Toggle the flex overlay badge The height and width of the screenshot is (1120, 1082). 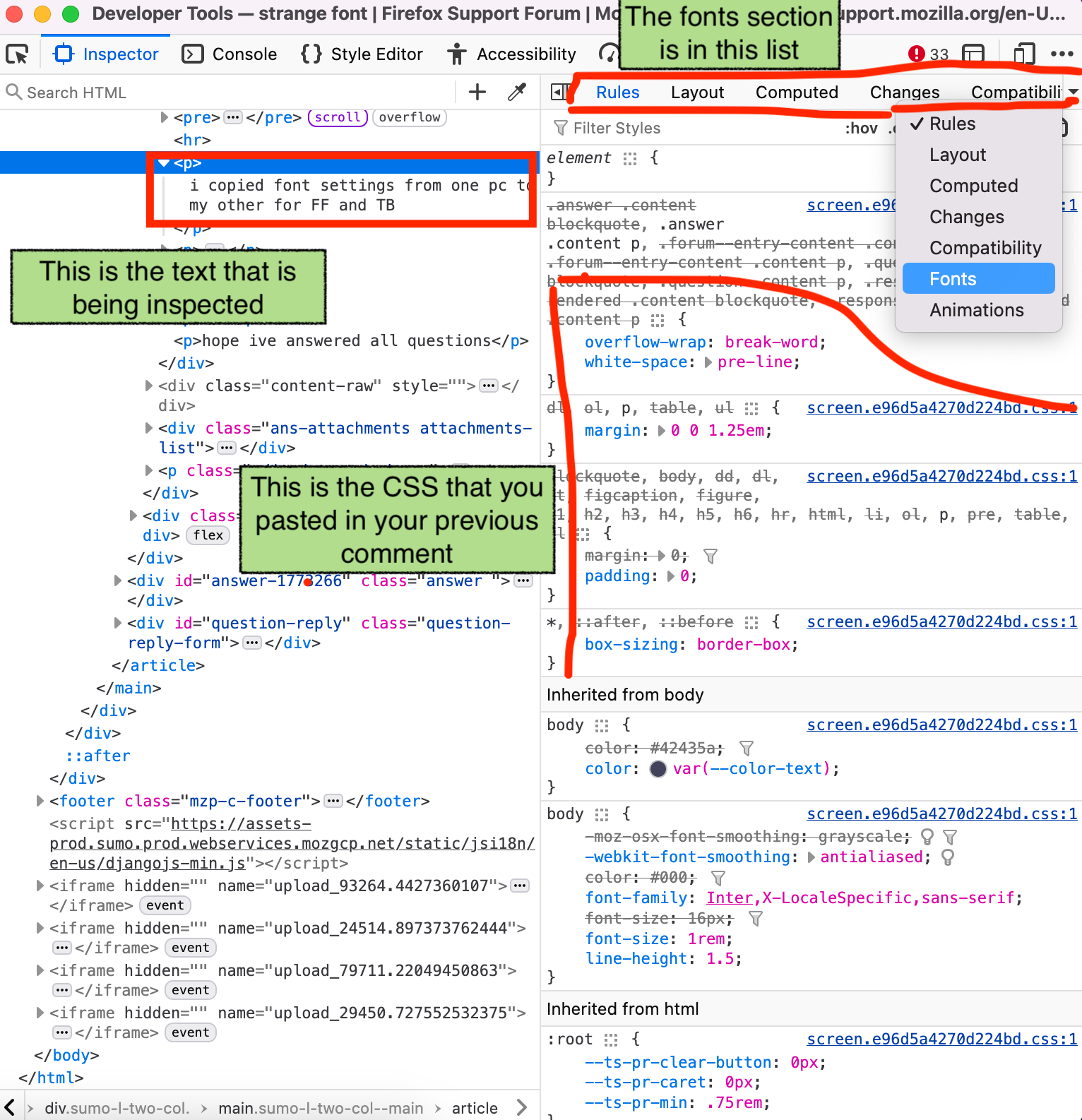click(208, 535)
